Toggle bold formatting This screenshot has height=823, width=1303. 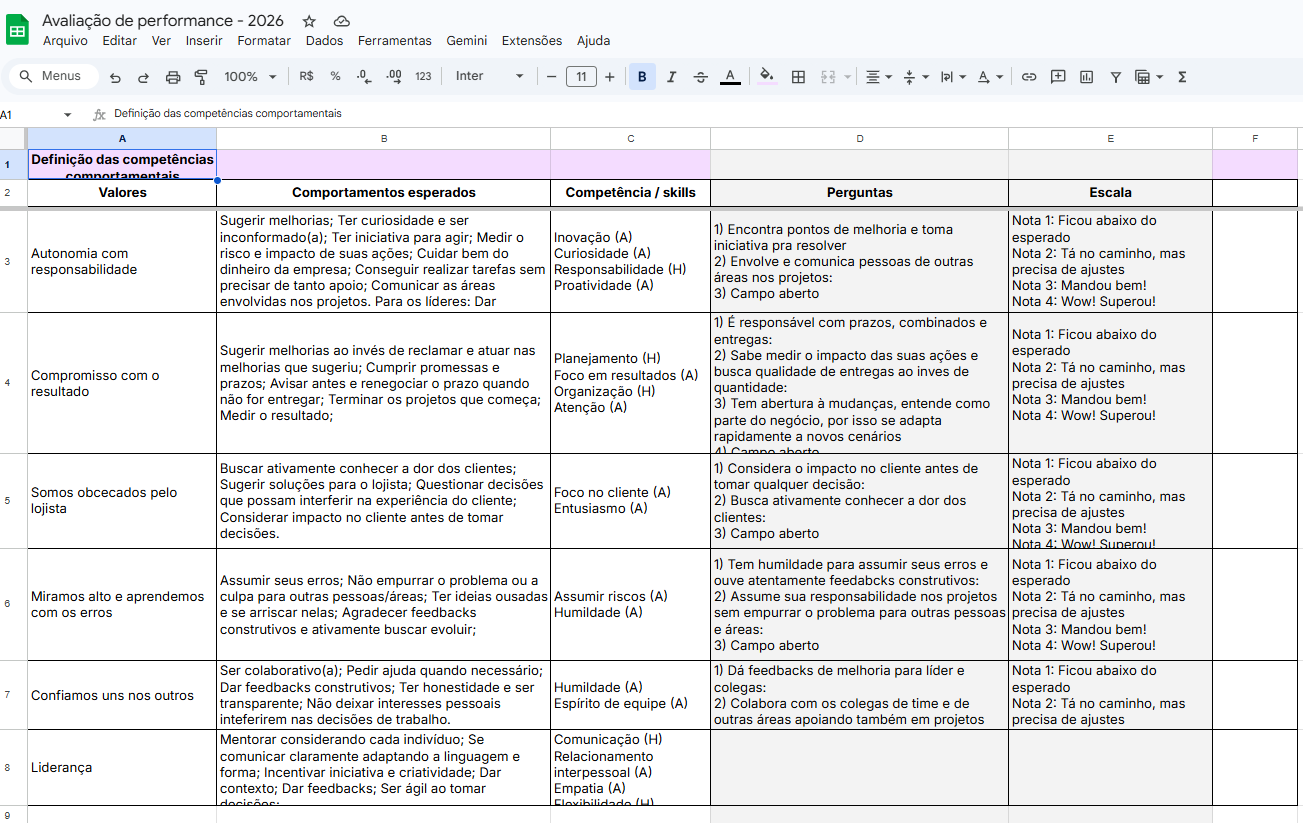point(642,77)
